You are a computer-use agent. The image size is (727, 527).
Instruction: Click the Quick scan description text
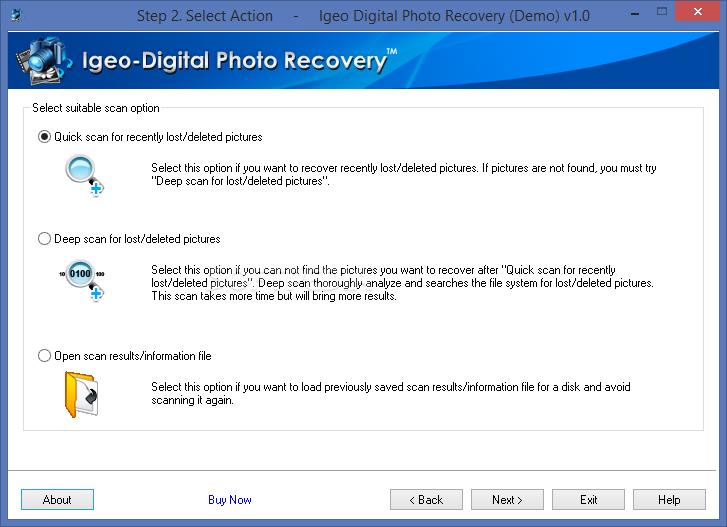(x=404, y=174)
